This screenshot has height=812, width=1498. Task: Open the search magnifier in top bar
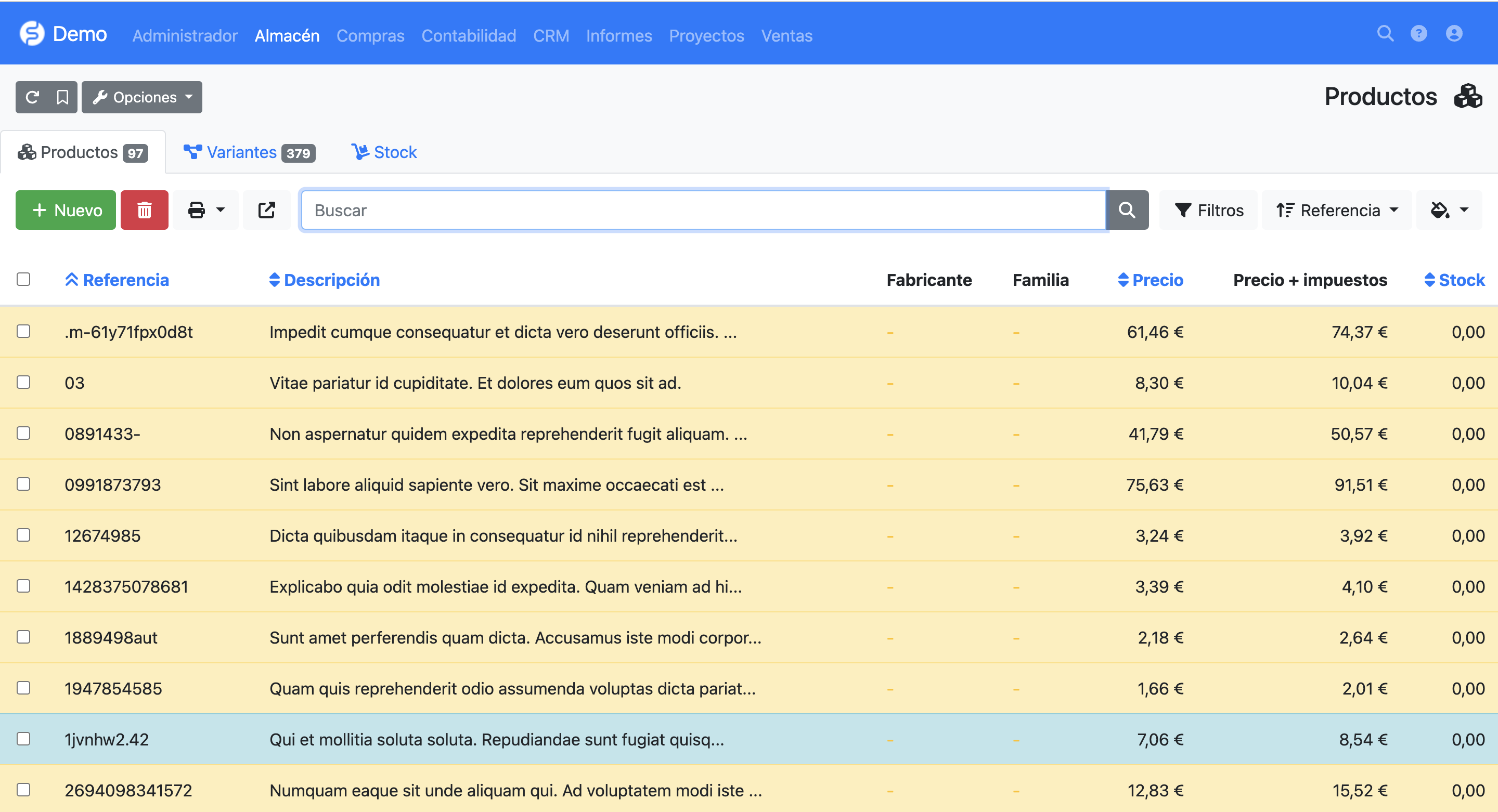(x=1385, y=34)
